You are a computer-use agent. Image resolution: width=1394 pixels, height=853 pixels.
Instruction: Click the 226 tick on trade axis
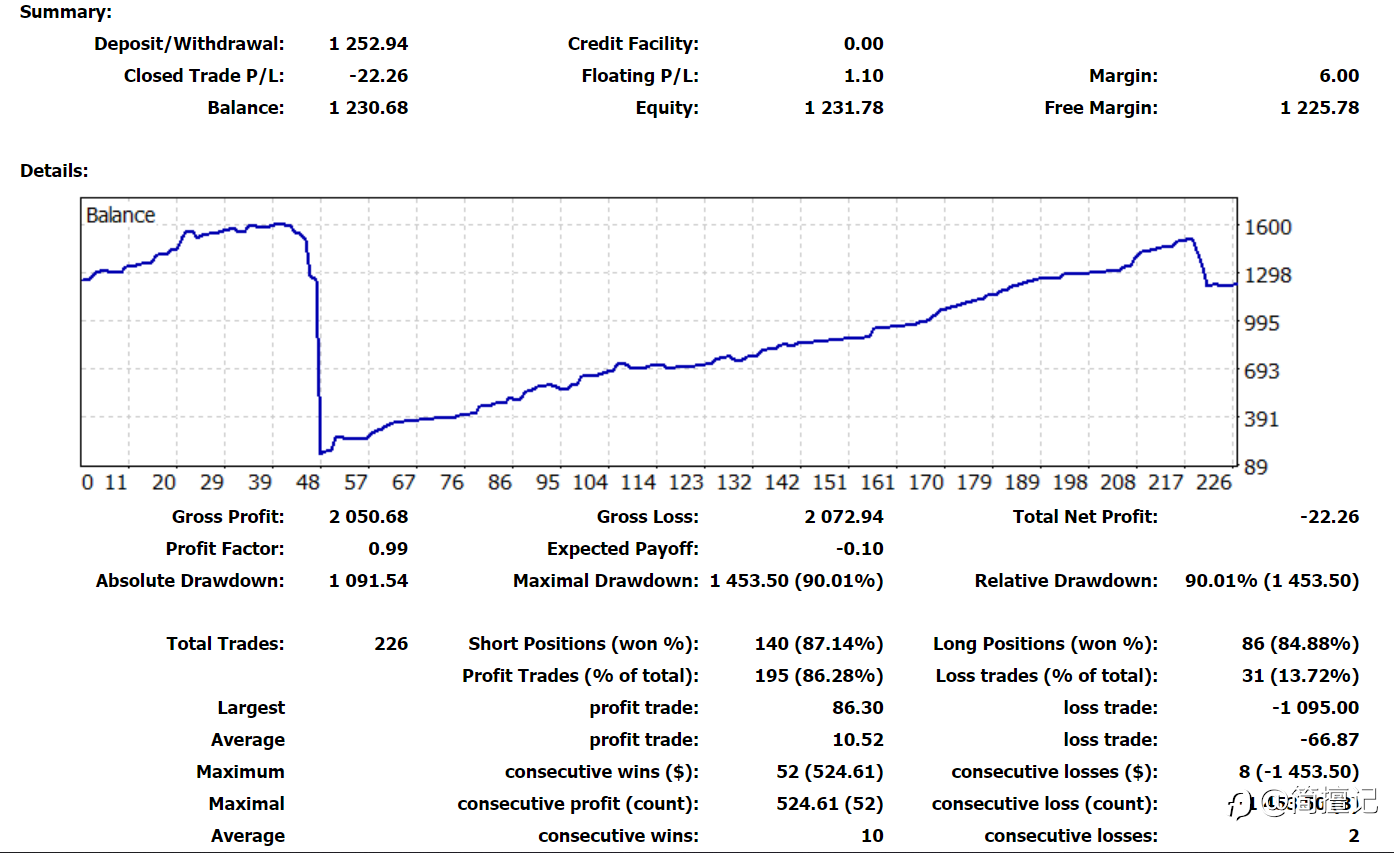[1214, 482]
